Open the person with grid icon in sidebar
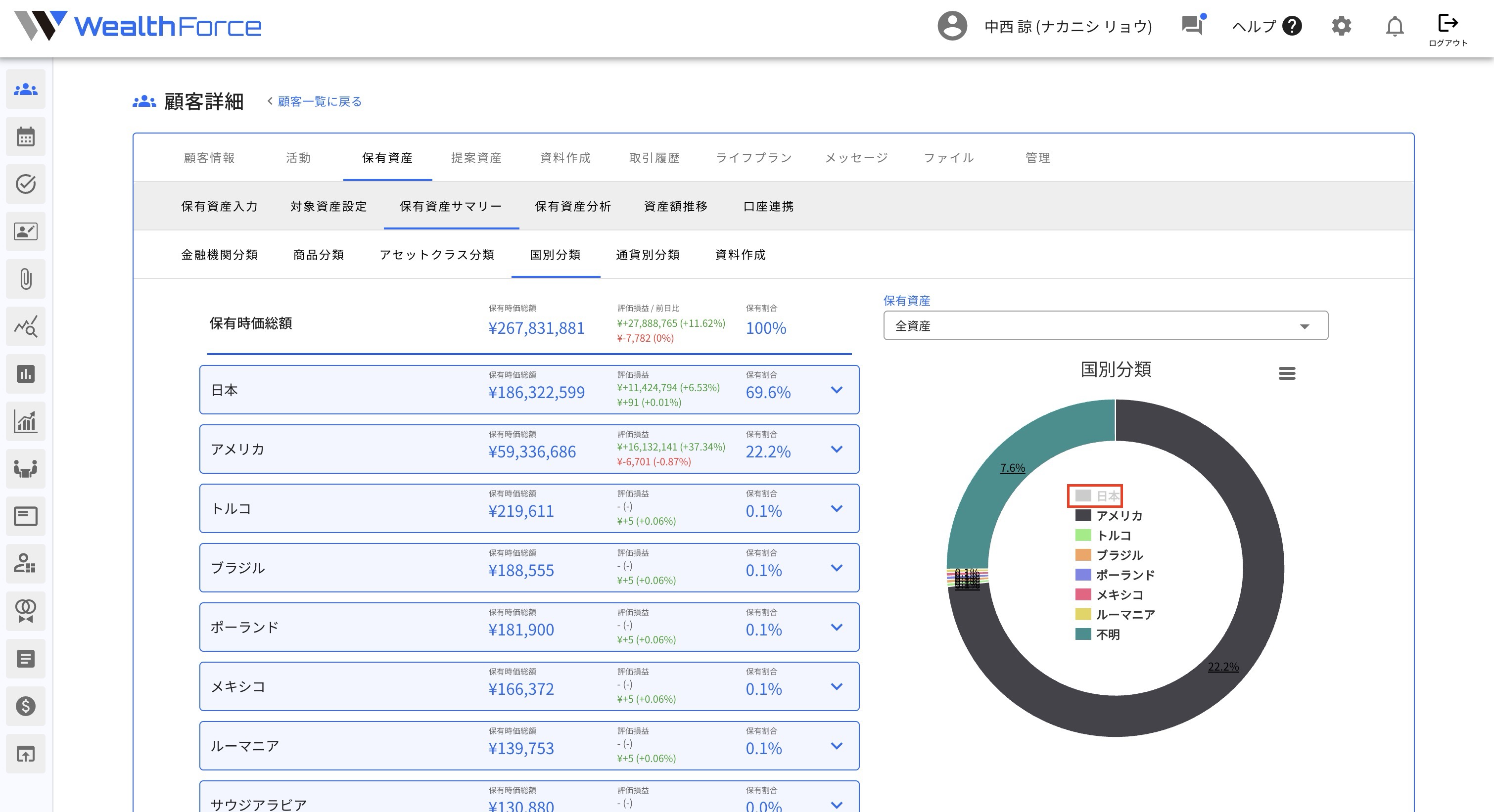Viewport: 1494px width, 812px height. pos(26,564)
